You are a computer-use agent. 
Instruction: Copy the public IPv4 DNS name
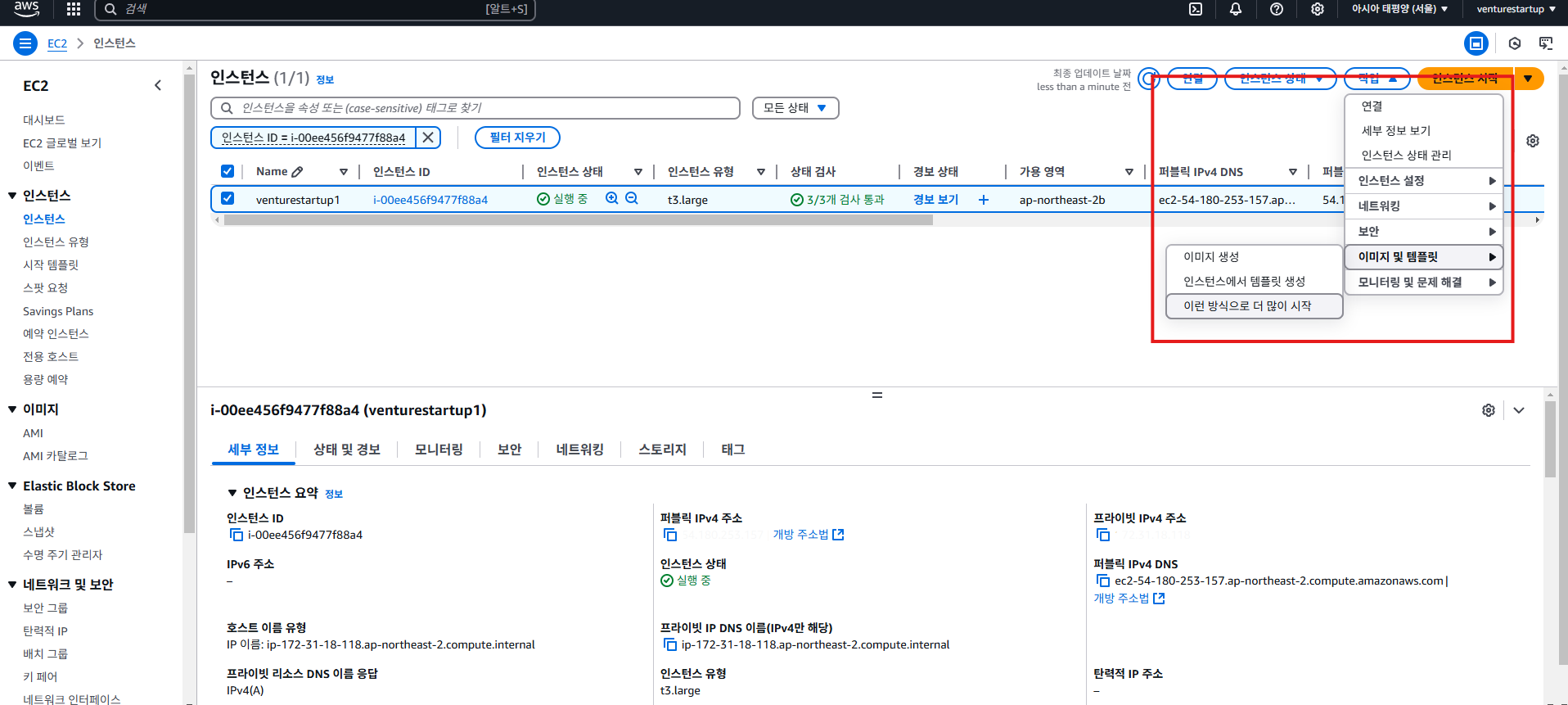[x=1103, y=581]
